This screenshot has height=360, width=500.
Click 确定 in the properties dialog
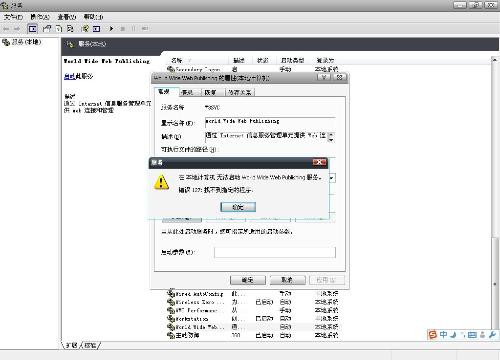point(248,280)
